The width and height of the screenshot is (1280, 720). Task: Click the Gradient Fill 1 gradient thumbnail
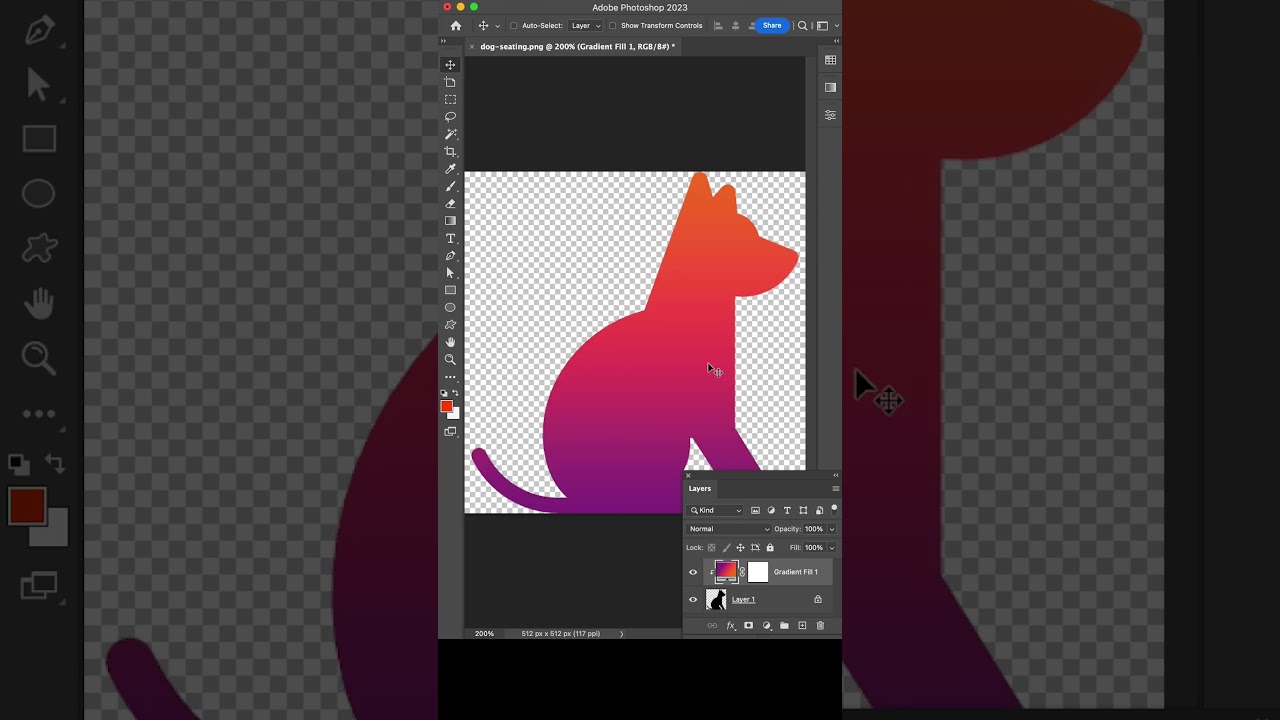pyautogui.click(x=726, y=571)
